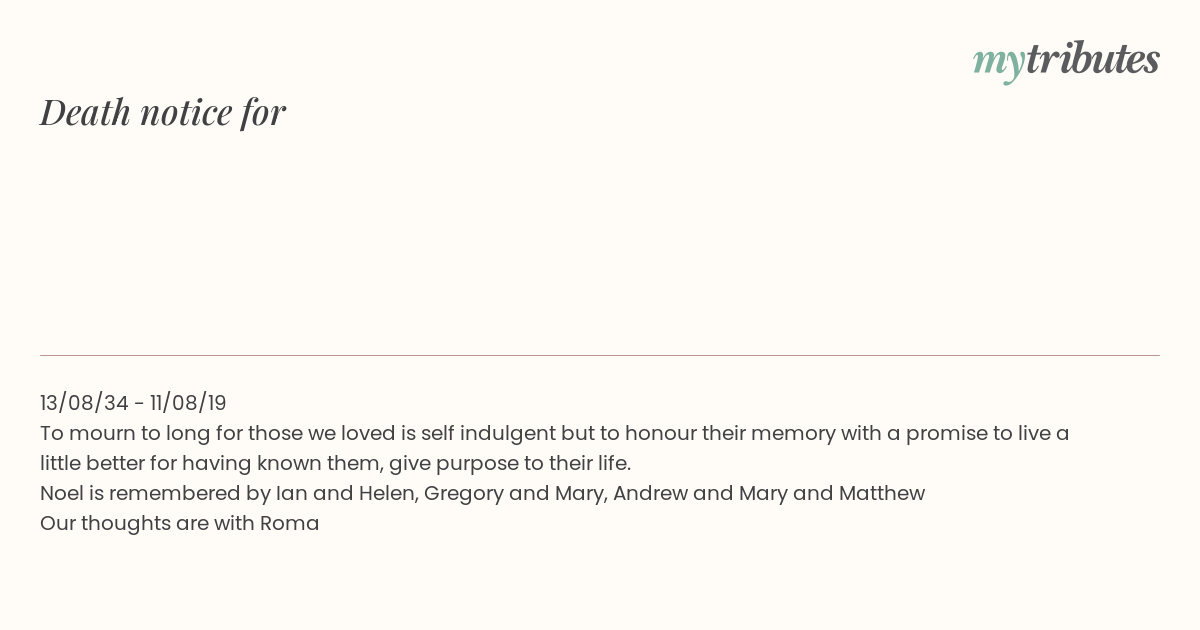The image size is (1200, 630).
Task: Click the date range 13/08/34 - 11/08/19
Action: 133,403
